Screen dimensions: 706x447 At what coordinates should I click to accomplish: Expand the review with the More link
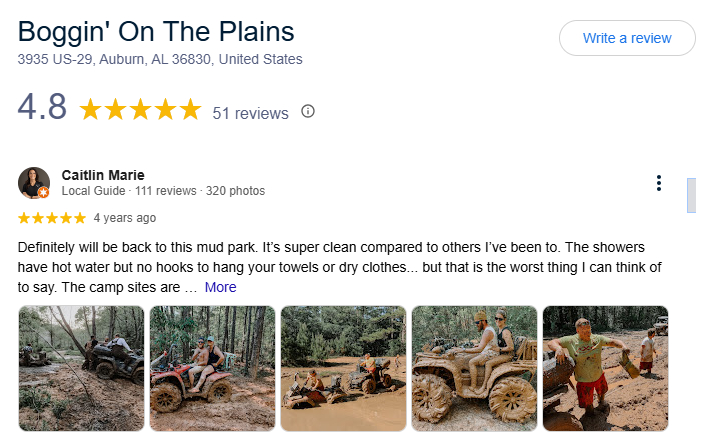pyautogui.click(x=220, y=287)
